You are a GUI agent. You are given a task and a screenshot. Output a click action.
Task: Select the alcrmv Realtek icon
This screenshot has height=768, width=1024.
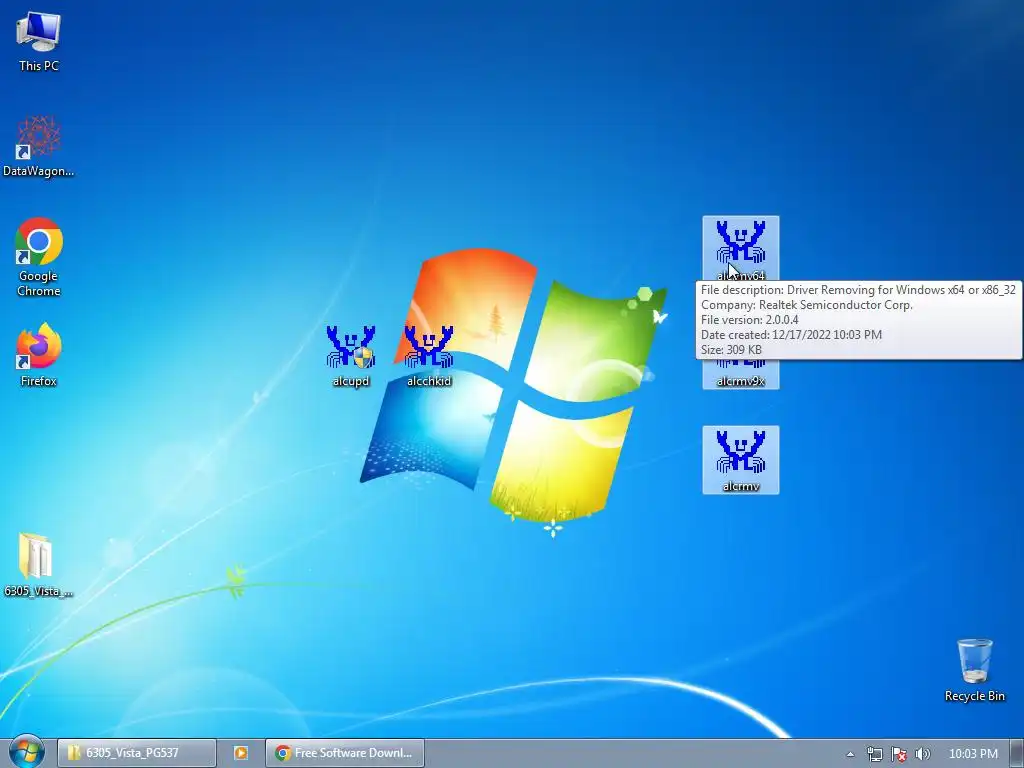coord(741,460)
